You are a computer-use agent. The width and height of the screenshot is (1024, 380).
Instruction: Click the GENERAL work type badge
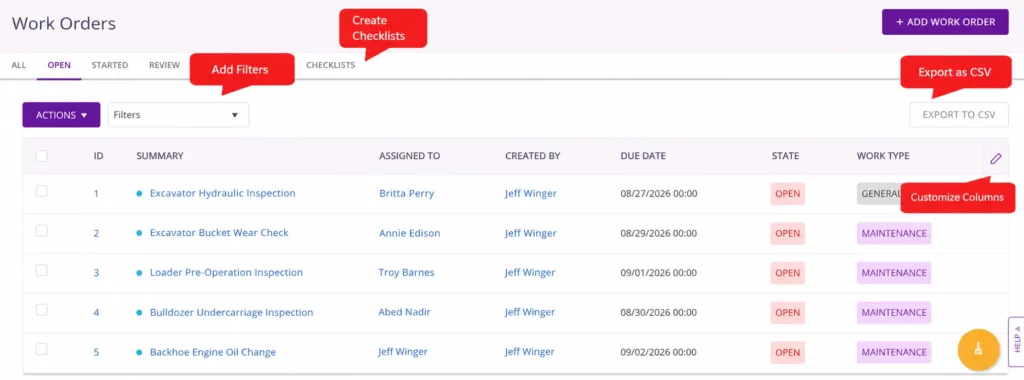(879, 194)
